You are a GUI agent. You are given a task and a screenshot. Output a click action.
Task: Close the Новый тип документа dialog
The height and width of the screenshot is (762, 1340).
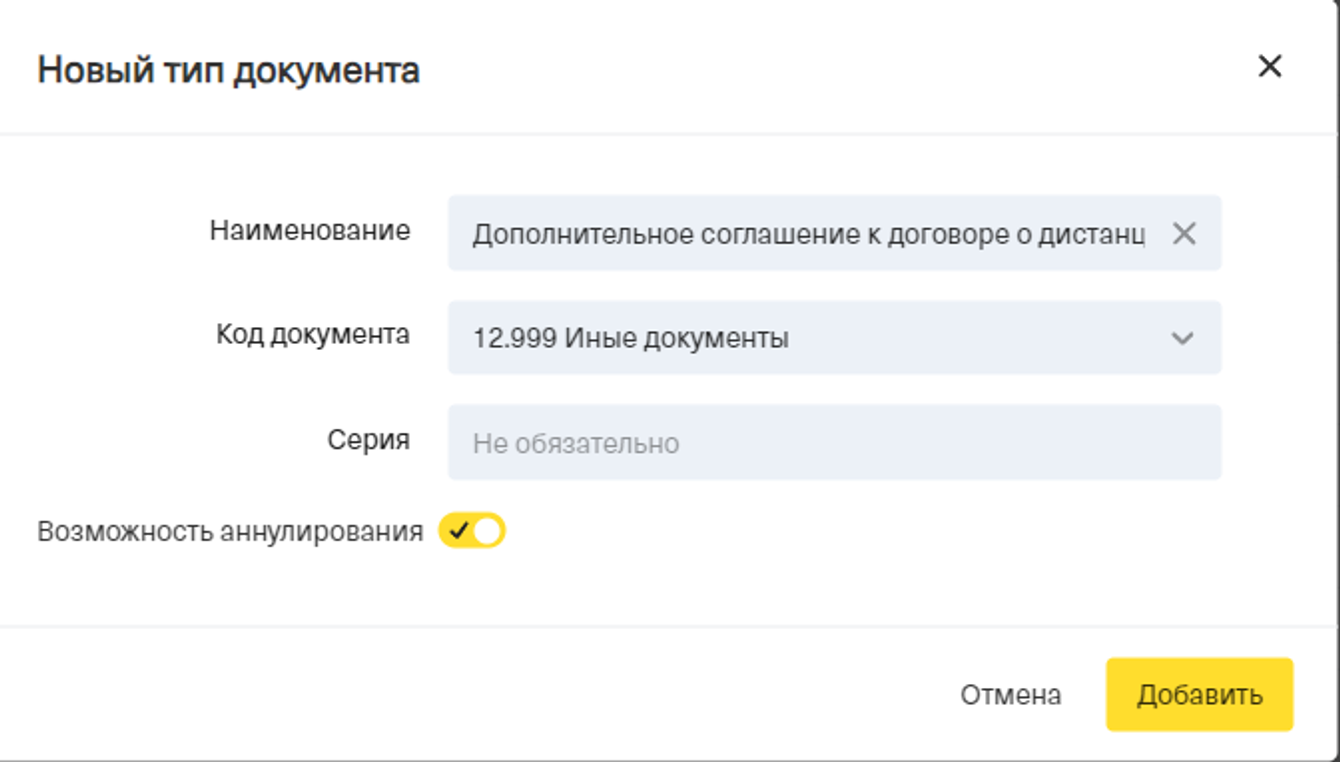[1269, 67]
